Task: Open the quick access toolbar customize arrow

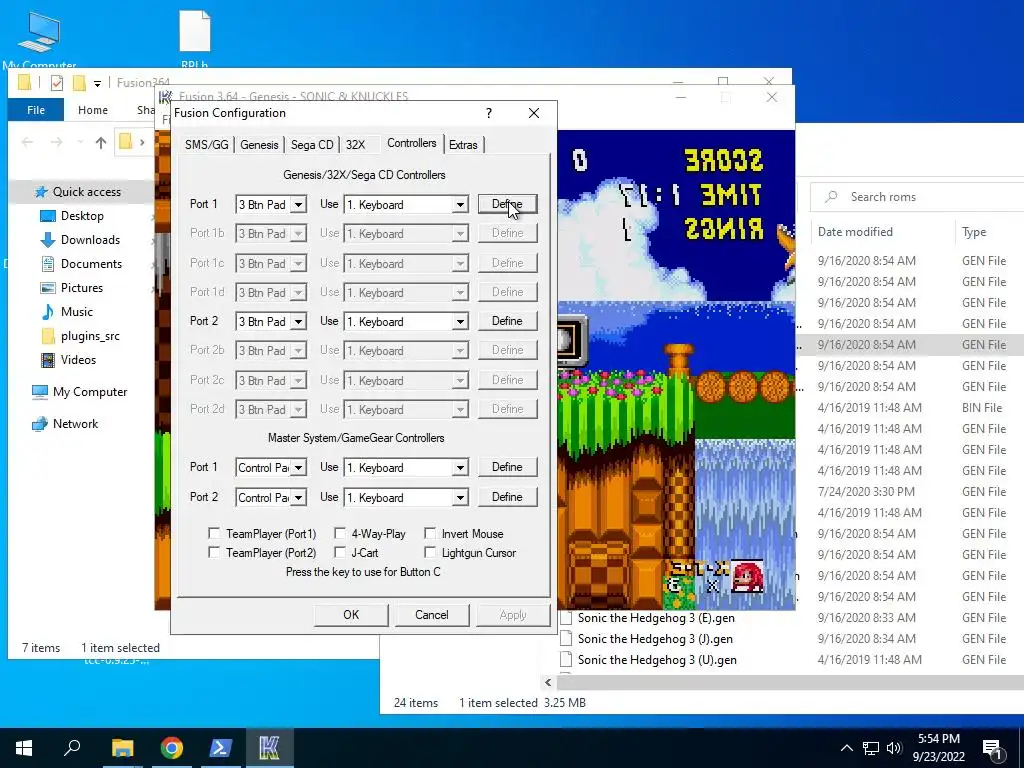Action: click(x=97, y=84)
